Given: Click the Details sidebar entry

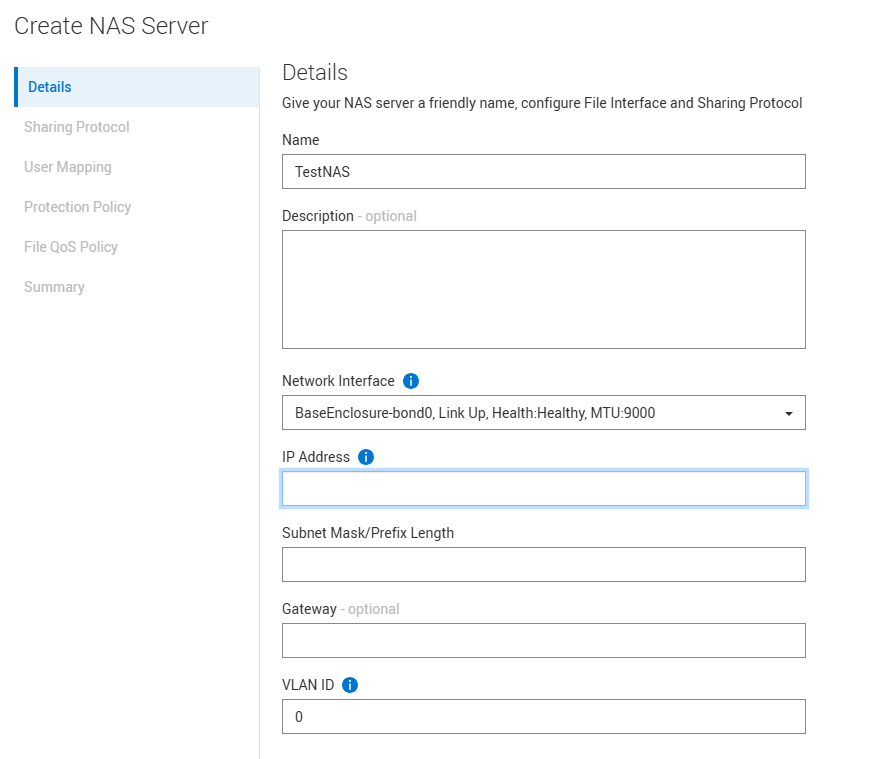Looking at the screenshot, I should [49, 87].
